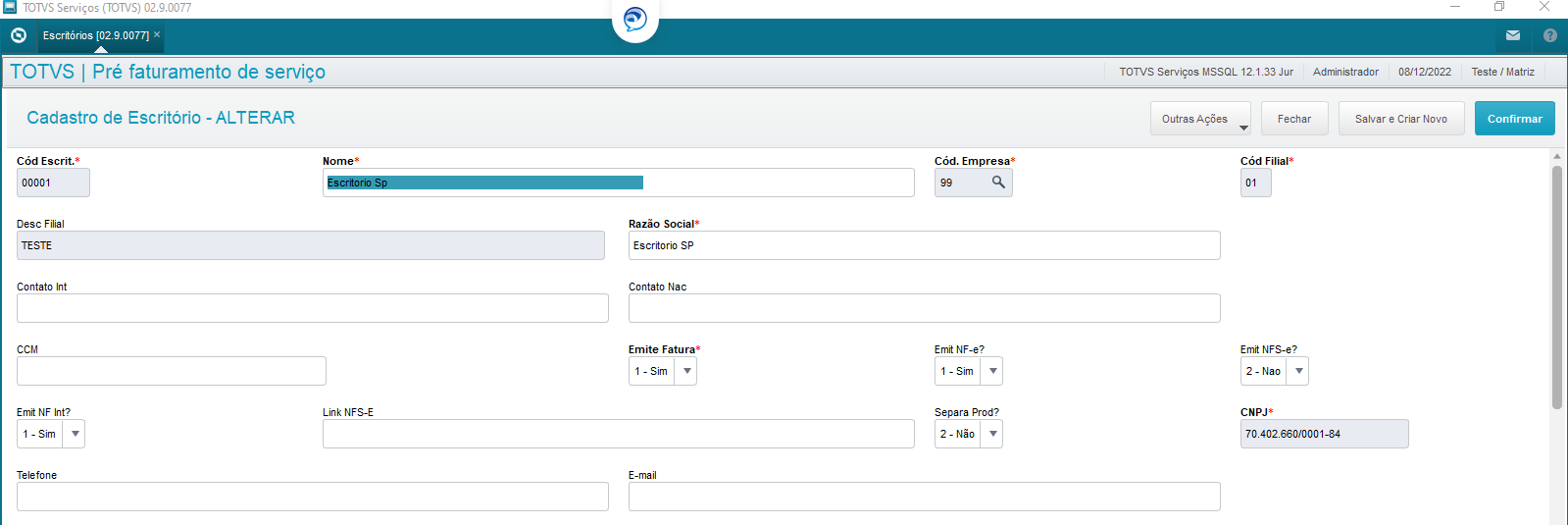Click the Cód Escrit. field 00001
The height and width of the screenshot is (525, 1568).
point(53,183)
